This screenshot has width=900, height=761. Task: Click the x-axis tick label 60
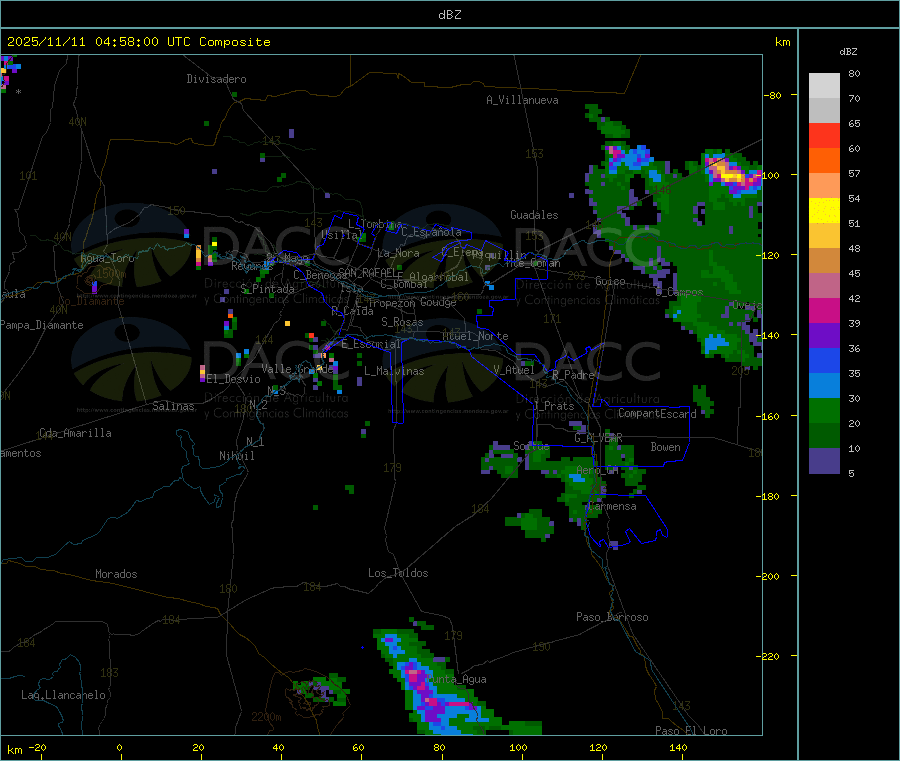tap(358, 747)
